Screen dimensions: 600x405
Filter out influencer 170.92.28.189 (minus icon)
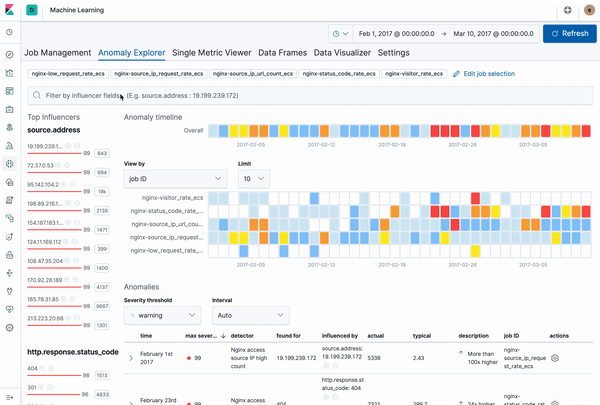(x=75, y=280)
